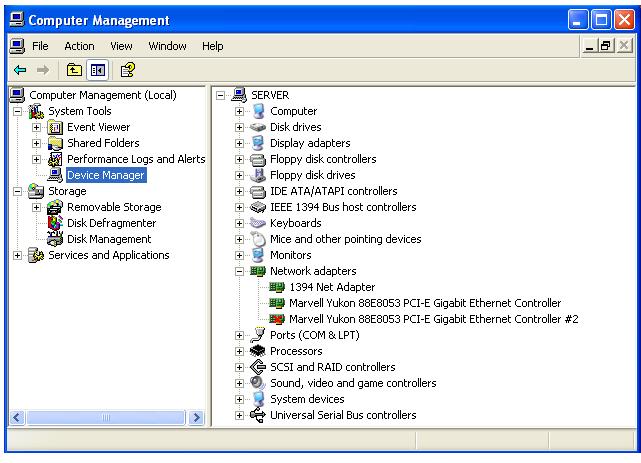Click the Processors chip icon
641x463 pixels.
[x=258, y=351]
